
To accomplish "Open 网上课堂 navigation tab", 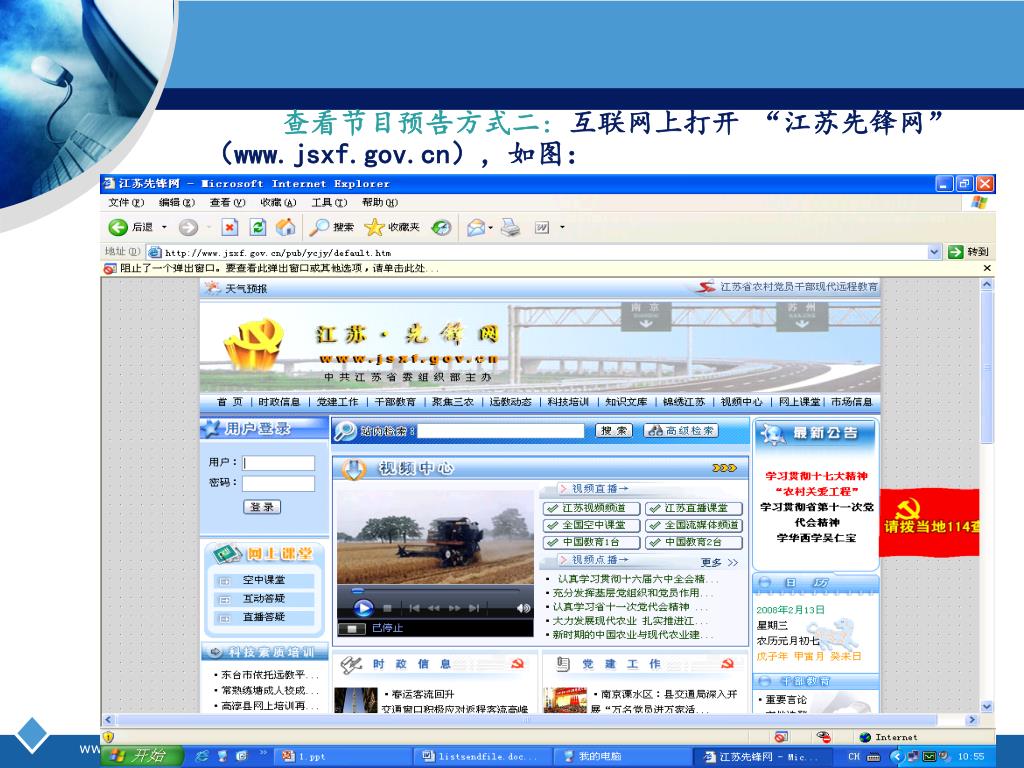I will click(799, 402).
